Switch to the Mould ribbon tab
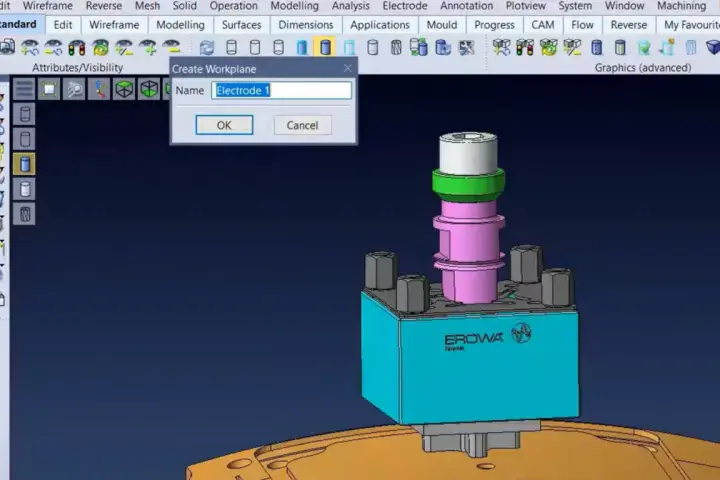Viewport: 720px width, 480px height. click(x=442, y=25)
